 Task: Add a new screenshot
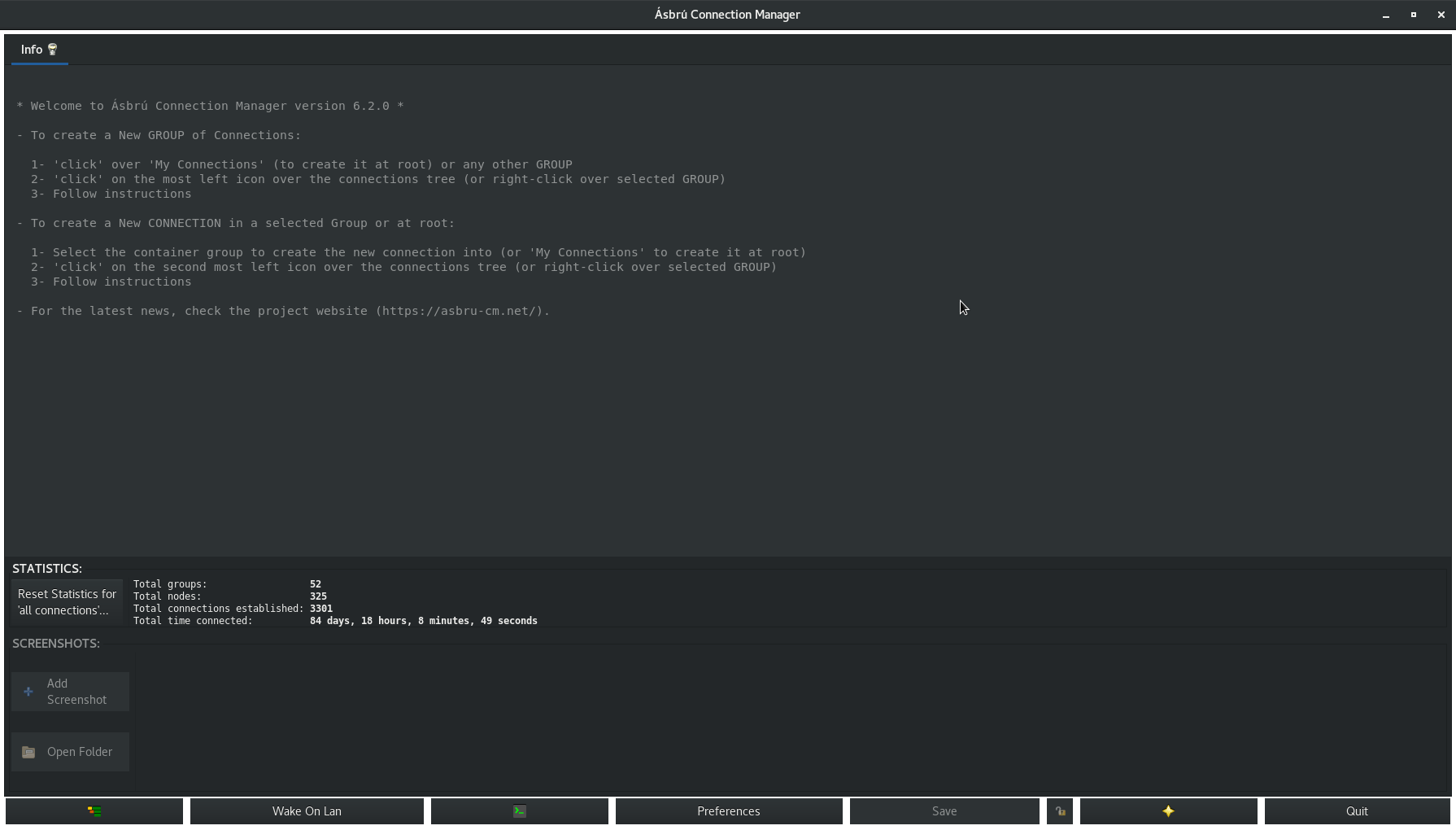click(69, 691)
